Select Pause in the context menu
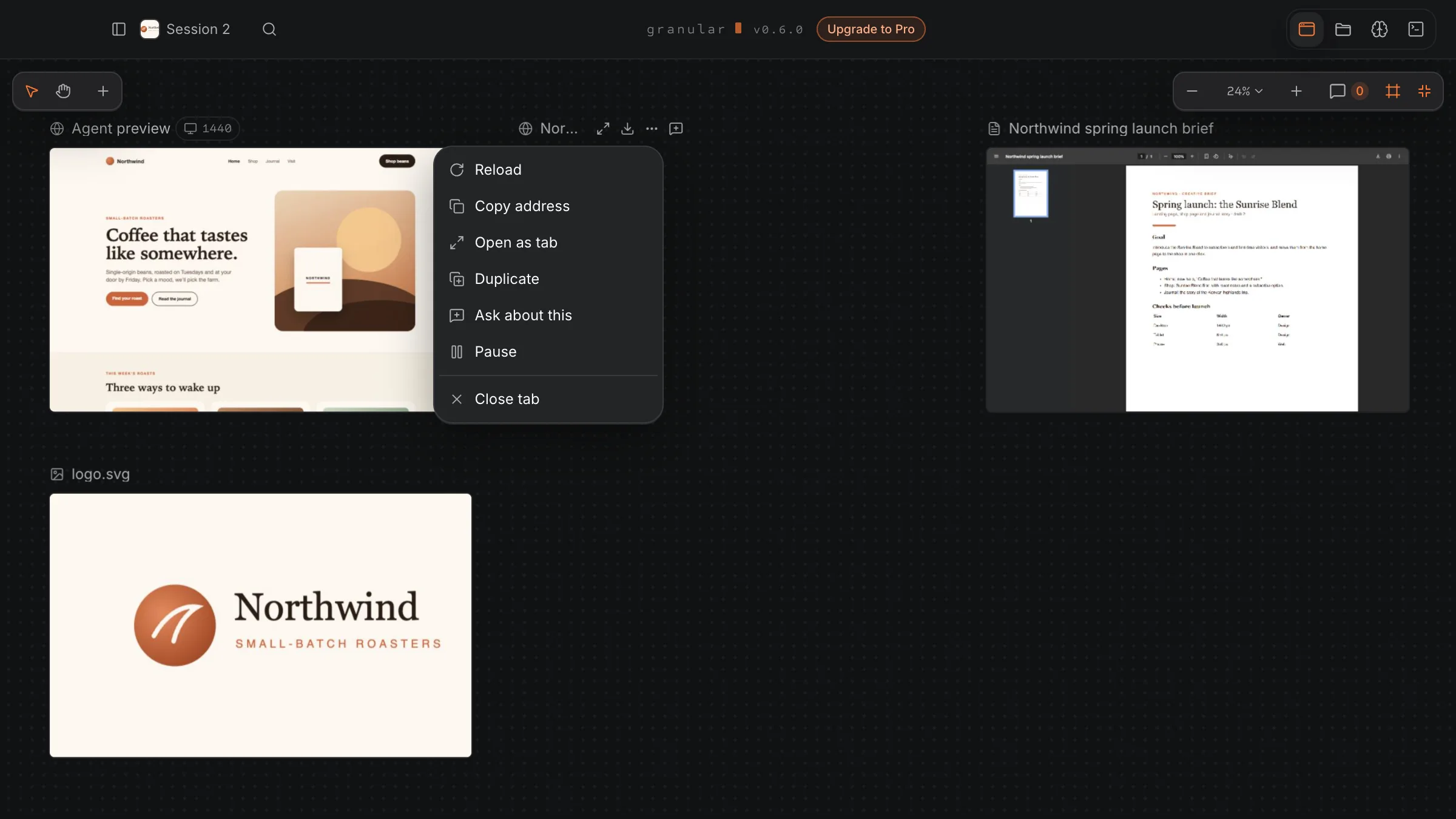The height and width of the screenshot is (819, 1456). coord(548,352)
